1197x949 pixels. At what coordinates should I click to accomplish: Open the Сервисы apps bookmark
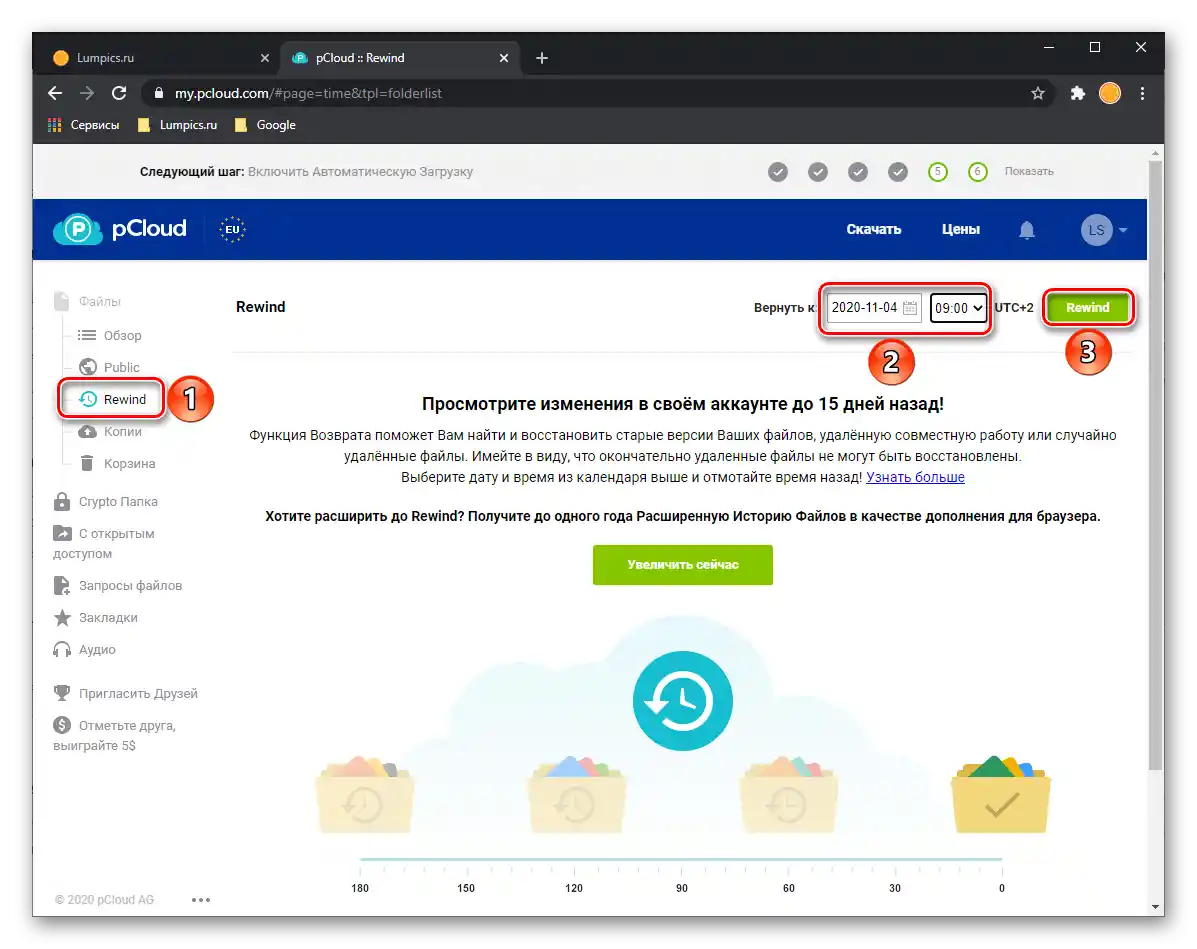click(x=84, y=125)
